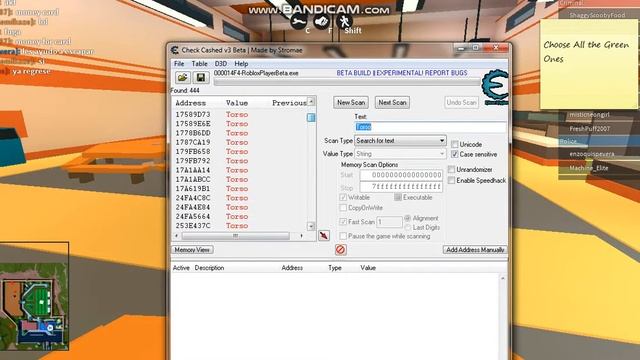Click the scan progress bar
The width and height of the screenshot is (640, 360).
346,82
